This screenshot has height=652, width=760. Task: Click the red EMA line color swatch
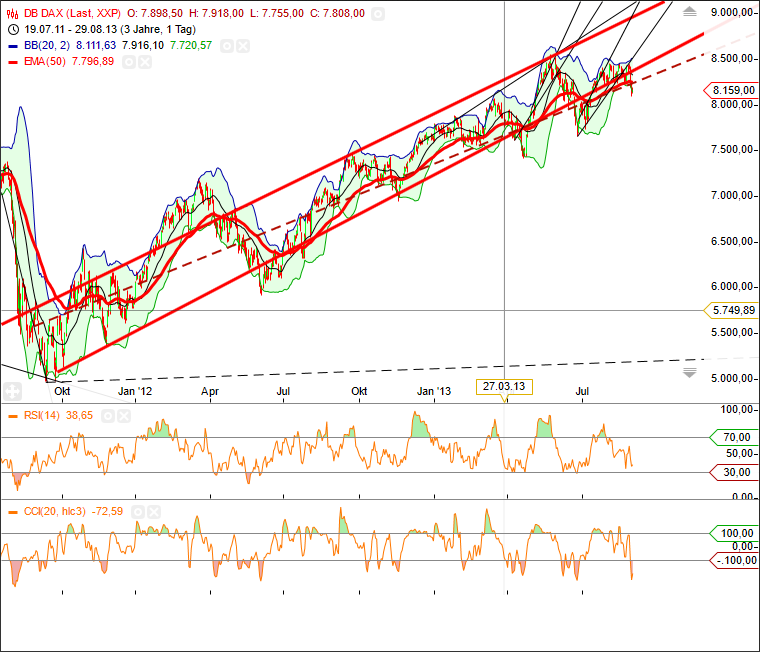13,62
